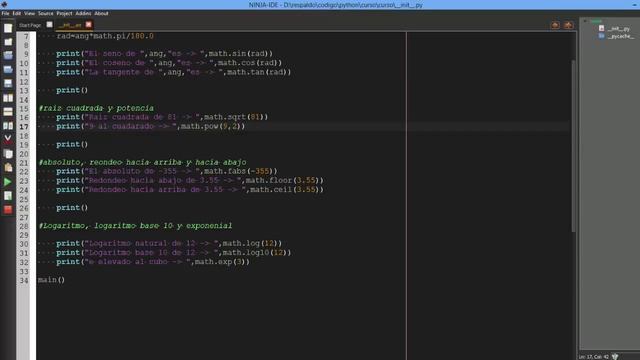640x360 pixels.
Task: Open the Addins menu
Action: tap(83, 13)
